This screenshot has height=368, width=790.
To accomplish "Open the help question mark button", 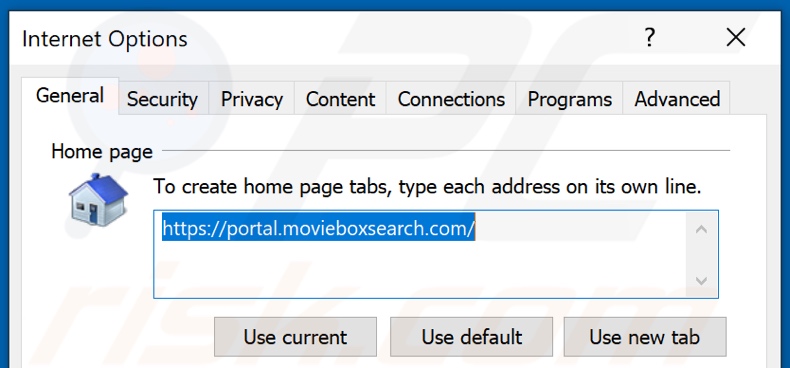I will click(x=650, y=38).
